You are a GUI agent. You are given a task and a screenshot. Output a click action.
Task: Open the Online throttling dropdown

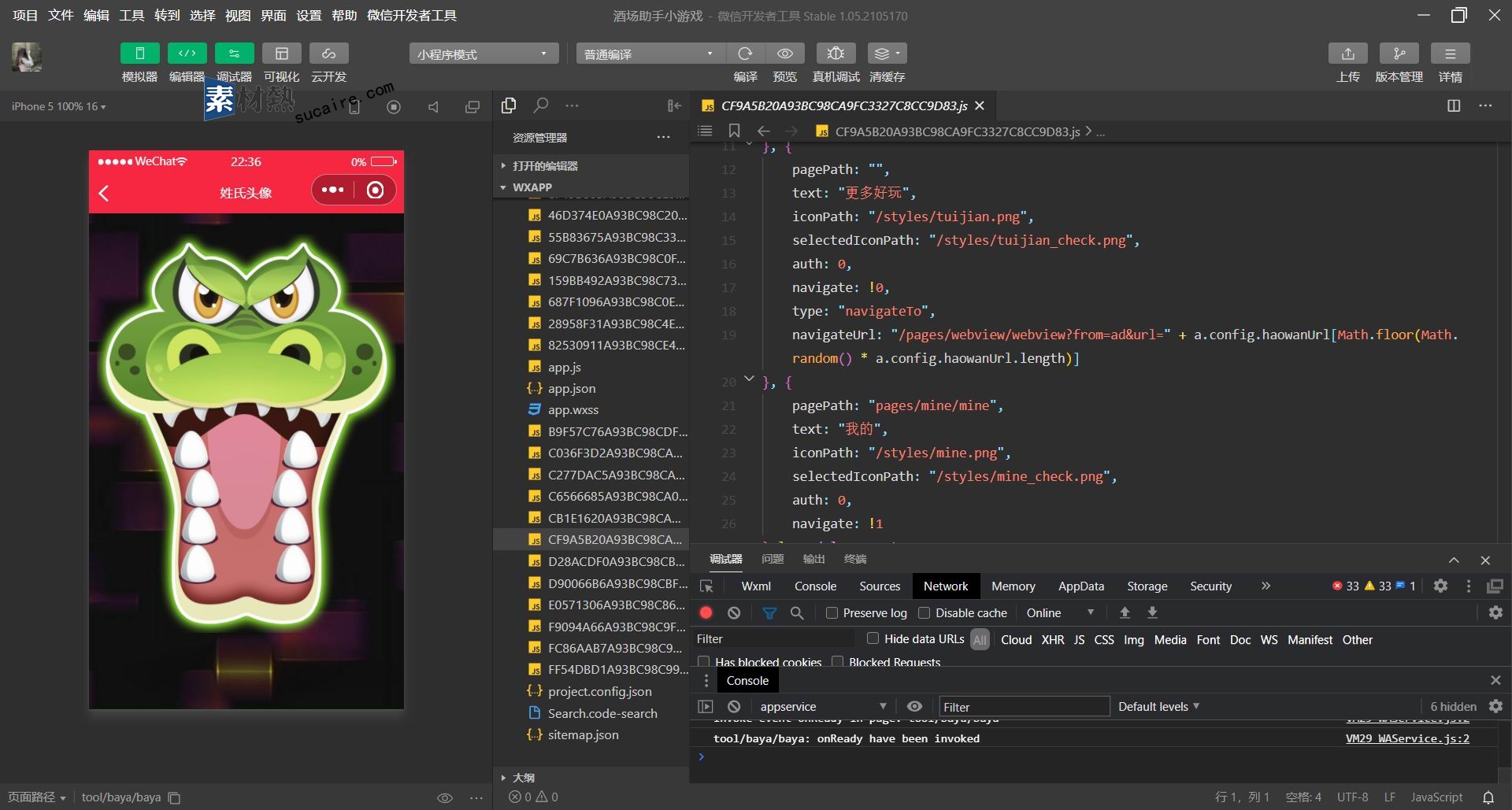coord(1060,612)
